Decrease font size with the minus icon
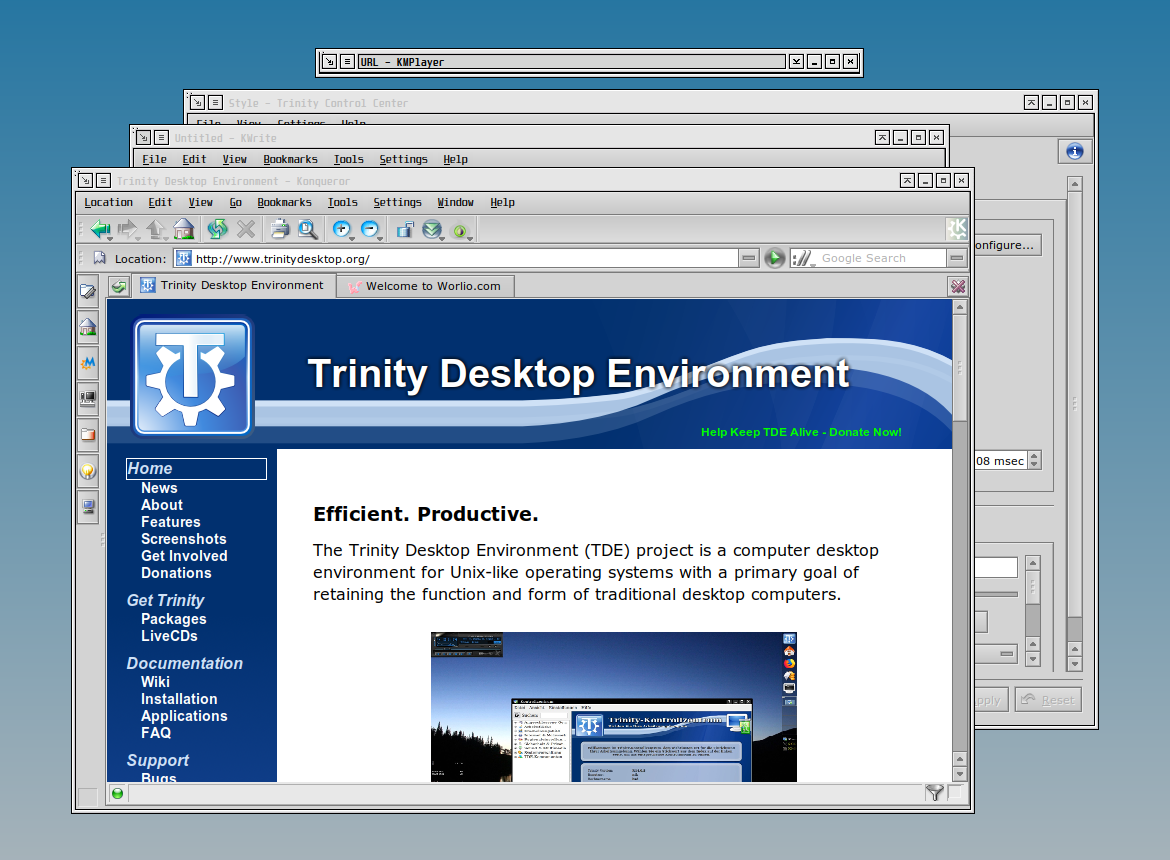 tap(369, 229)
